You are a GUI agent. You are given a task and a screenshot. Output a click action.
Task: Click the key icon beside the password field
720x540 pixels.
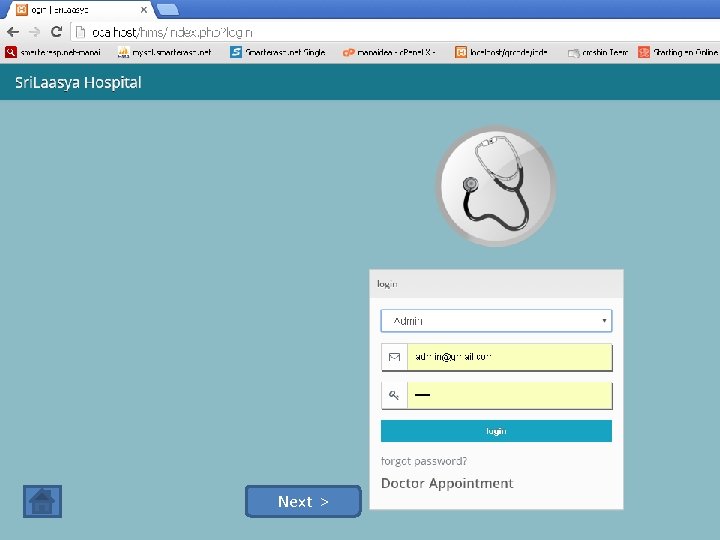tap(394, 395)
